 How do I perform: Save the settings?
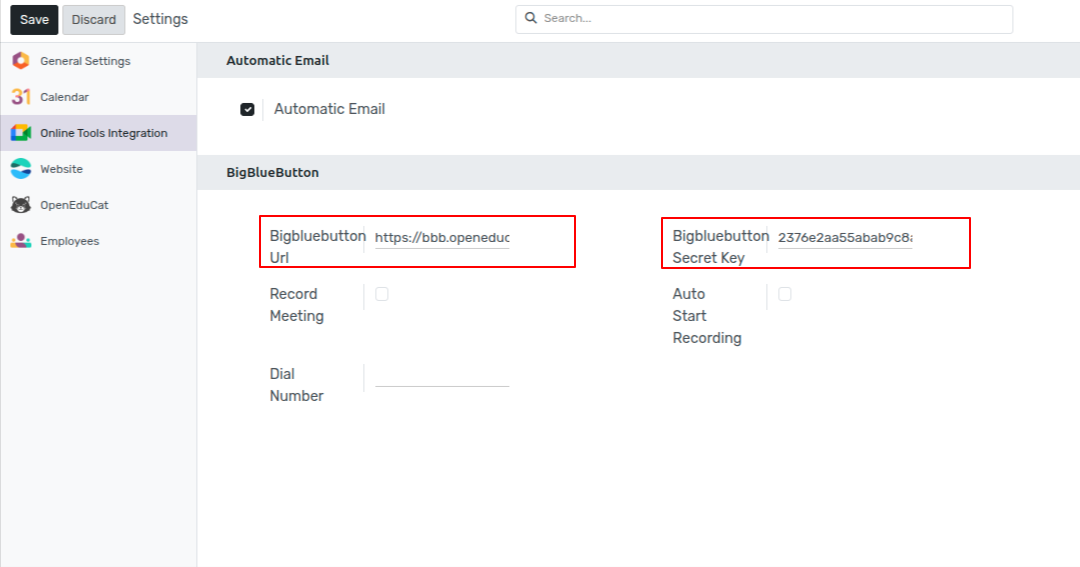pyautogui.click(x=34, y=19)
